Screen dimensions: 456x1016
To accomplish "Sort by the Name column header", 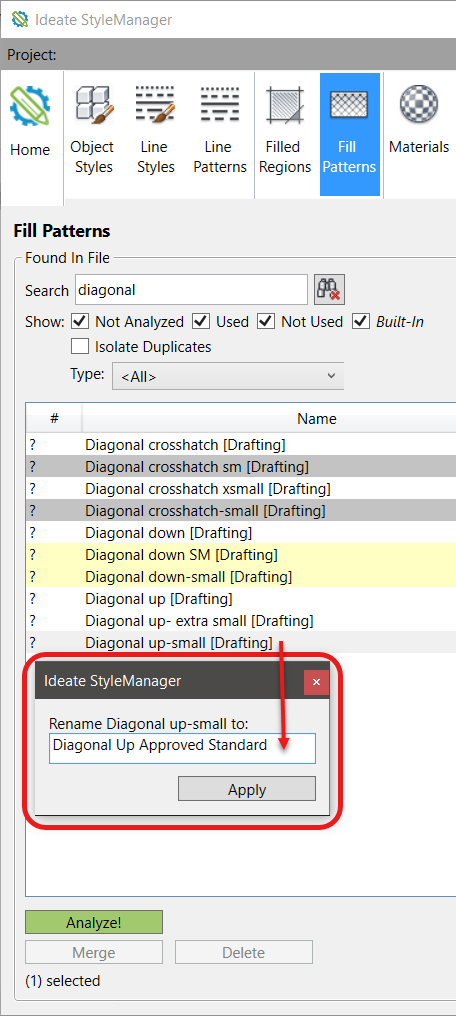I will pyautogui.click(x=317, y=419).
